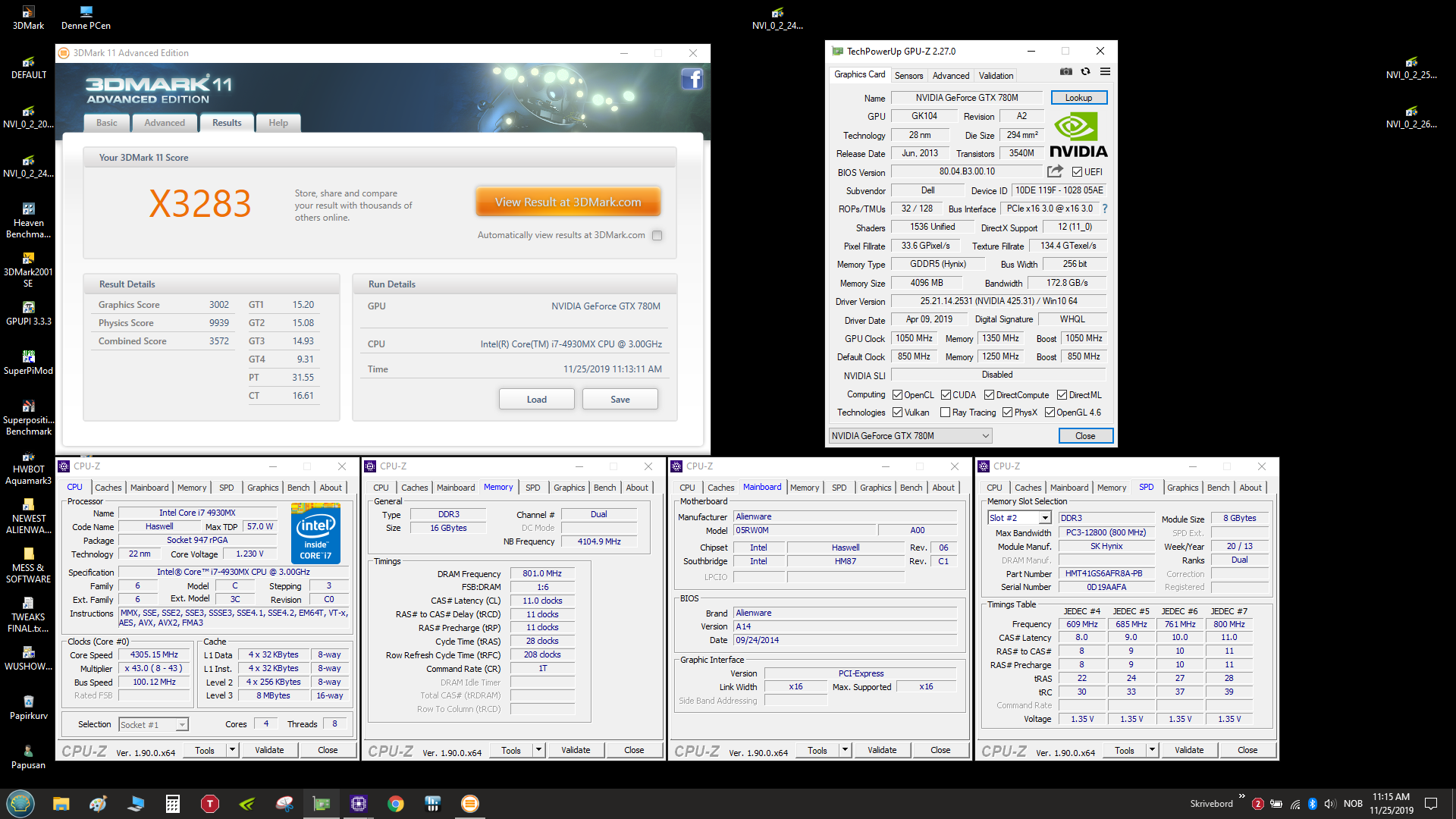Viewport: 1456px width, 819px height.
Task: Expand Tools dropdown arrow in CPU-Z SPD window
Action: point(1152,750)
